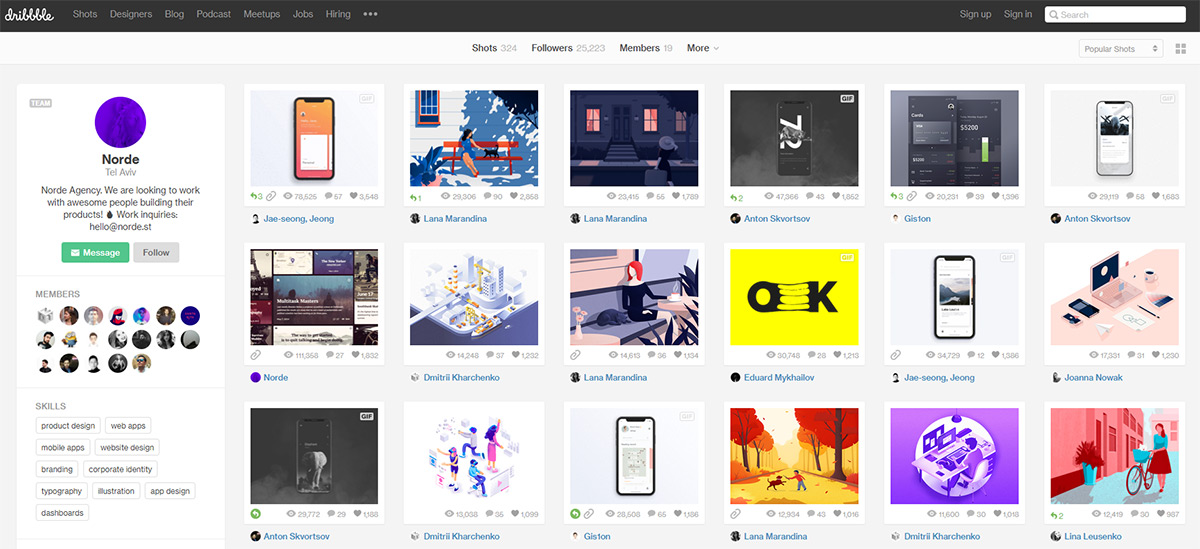The image size is (1200, 549).
Task: Switch to the grid view icon
Action: 1181,49
